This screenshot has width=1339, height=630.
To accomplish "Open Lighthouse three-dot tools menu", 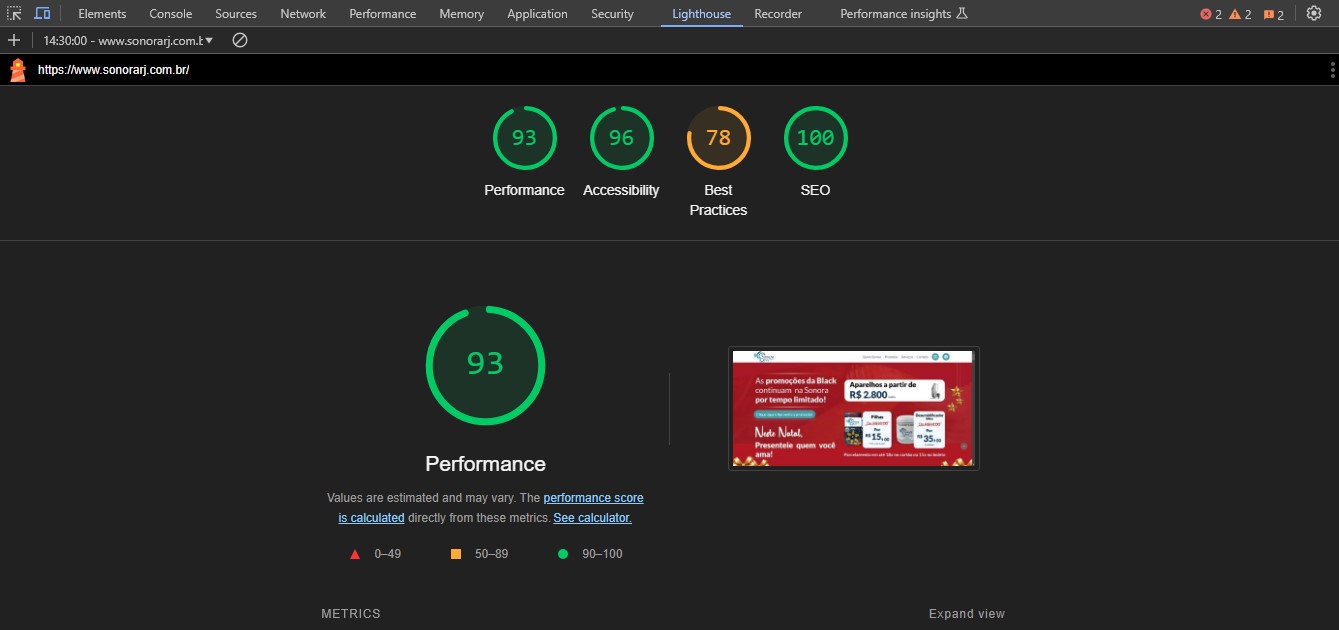I will click(x=1332, y=70).
